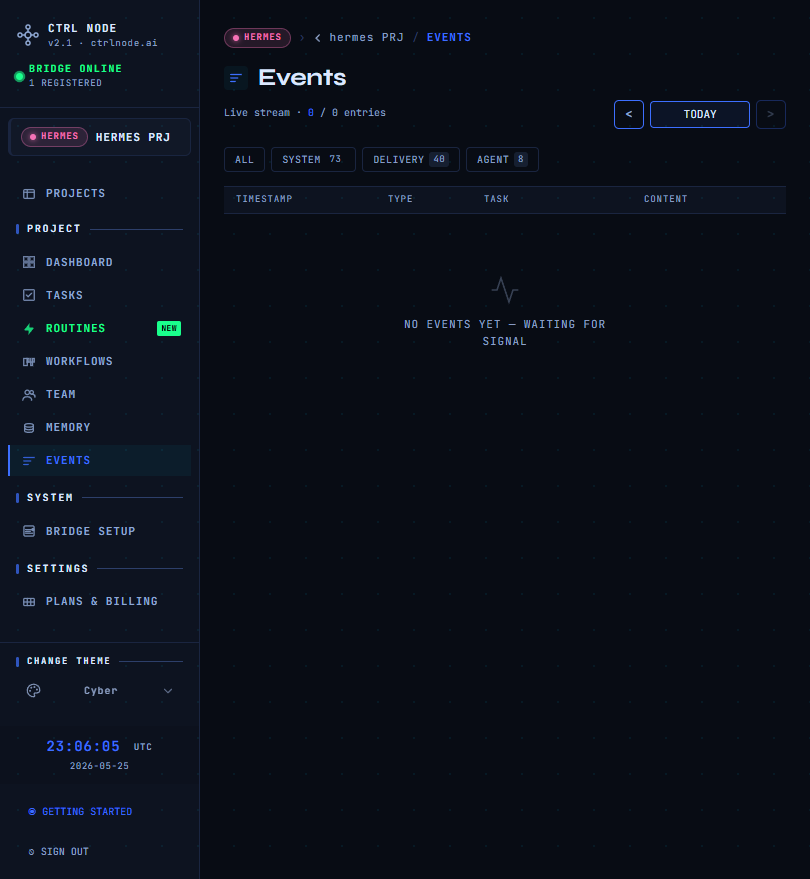The image size is (810, 879).
Task: Click the EVENTS breadcrumb item
Action: 448,38
